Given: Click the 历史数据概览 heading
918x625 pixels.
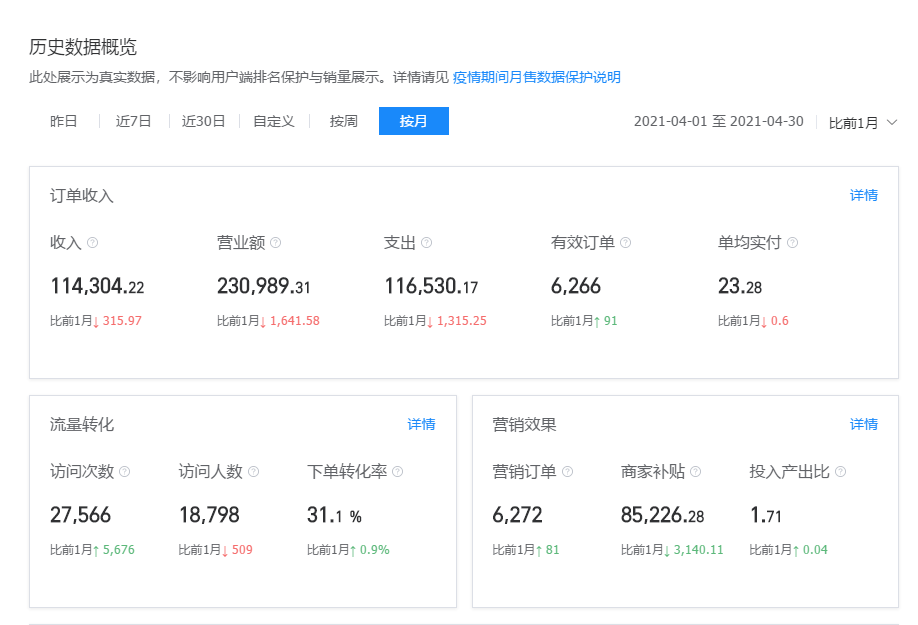Looking at the screenshot, I should point(83,47).
